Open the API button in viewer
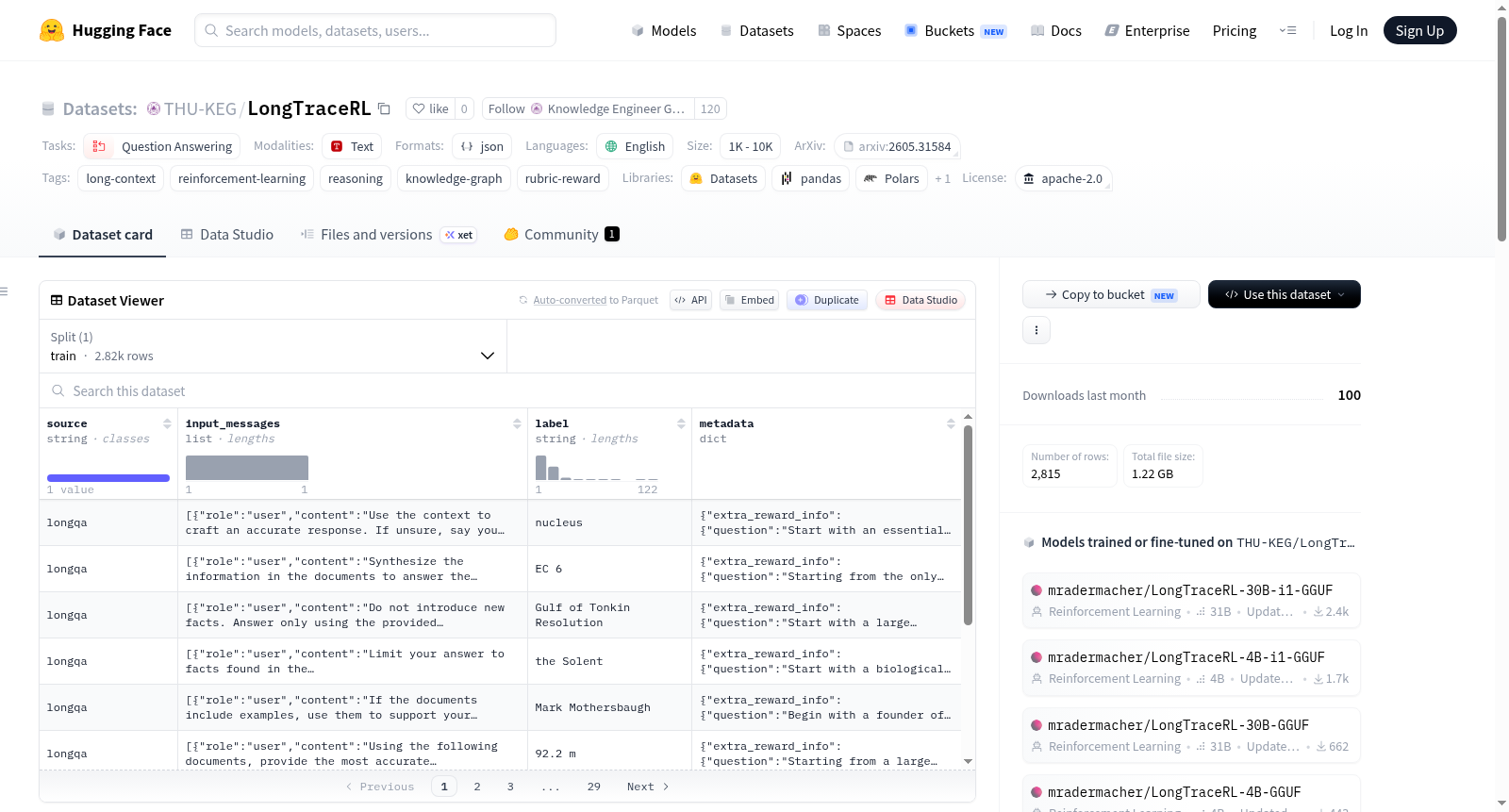 pos(690,300)
